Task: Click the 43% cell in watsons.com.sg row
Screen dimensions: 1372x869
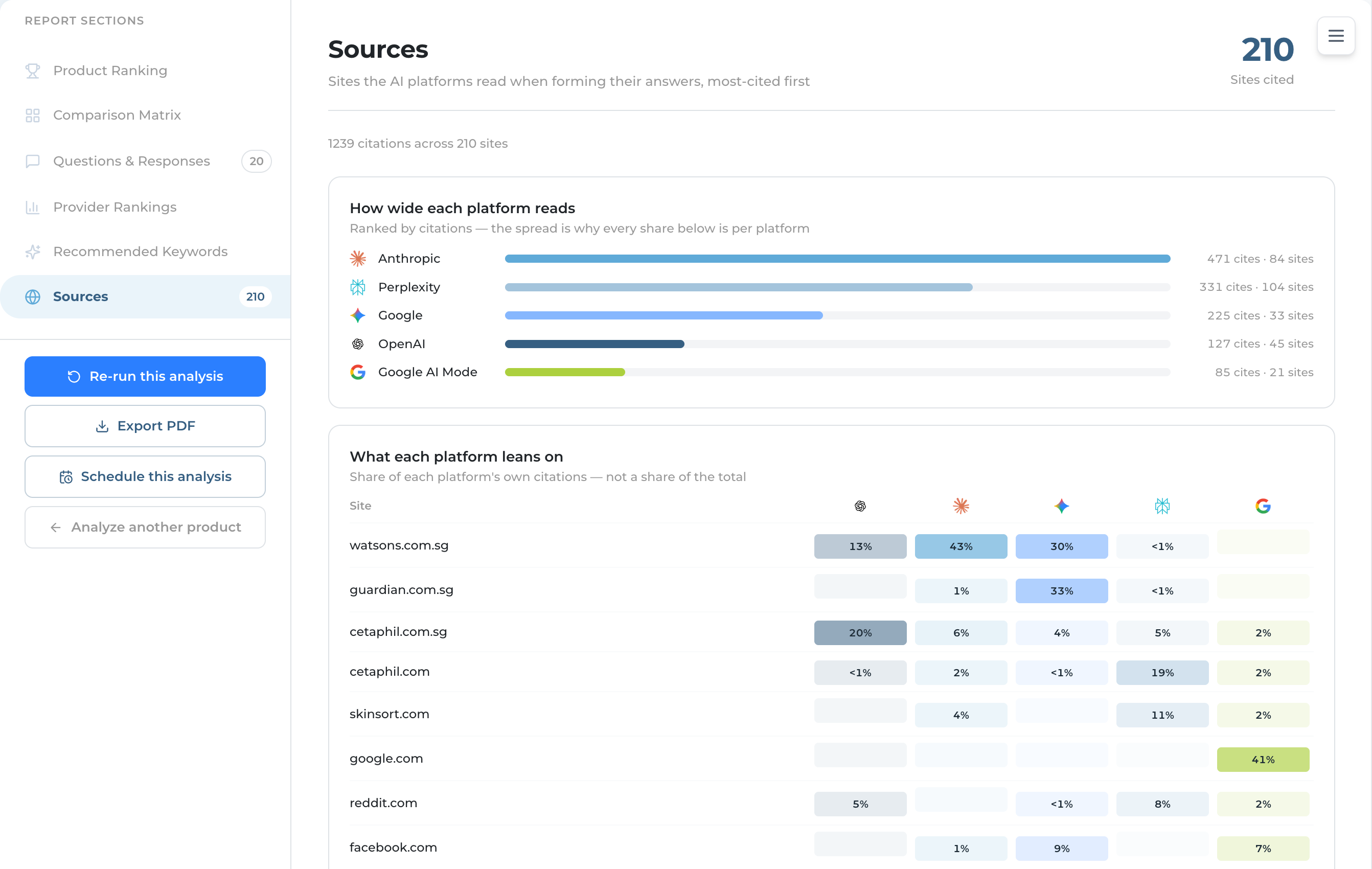Action: pos(961,546)
